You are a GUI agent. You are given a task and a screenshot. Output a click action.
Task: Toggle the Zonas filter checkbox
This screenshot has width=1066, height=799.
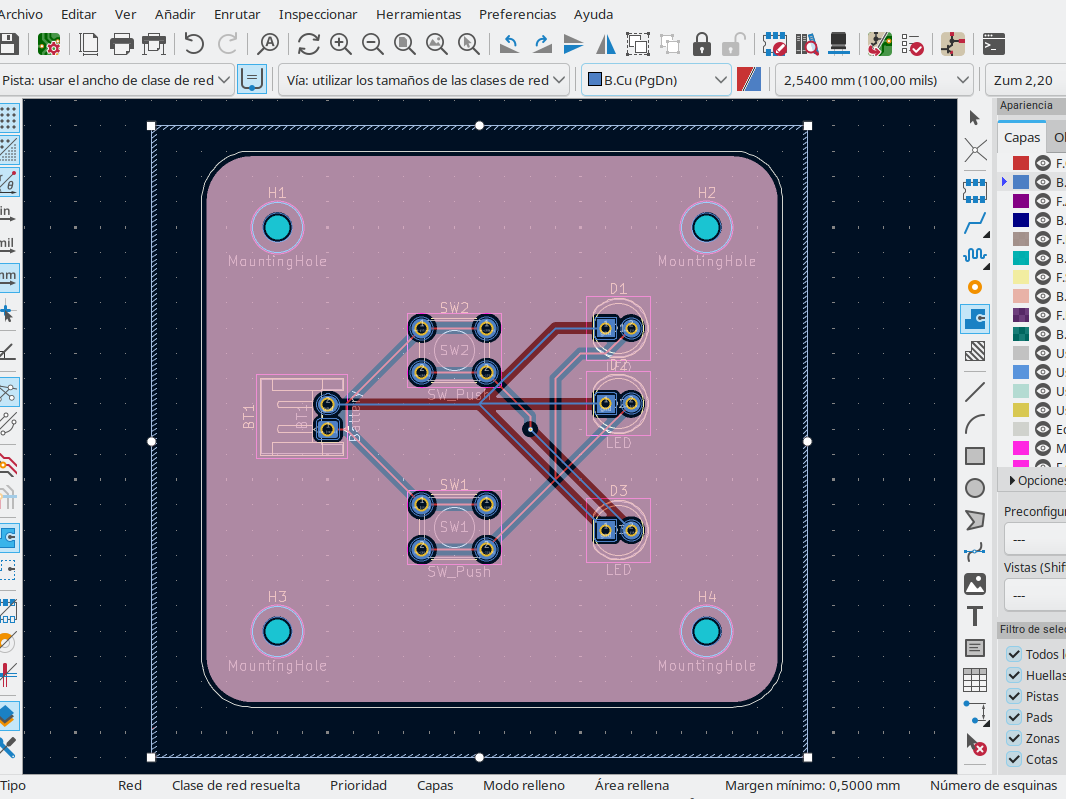point(1012,738)
